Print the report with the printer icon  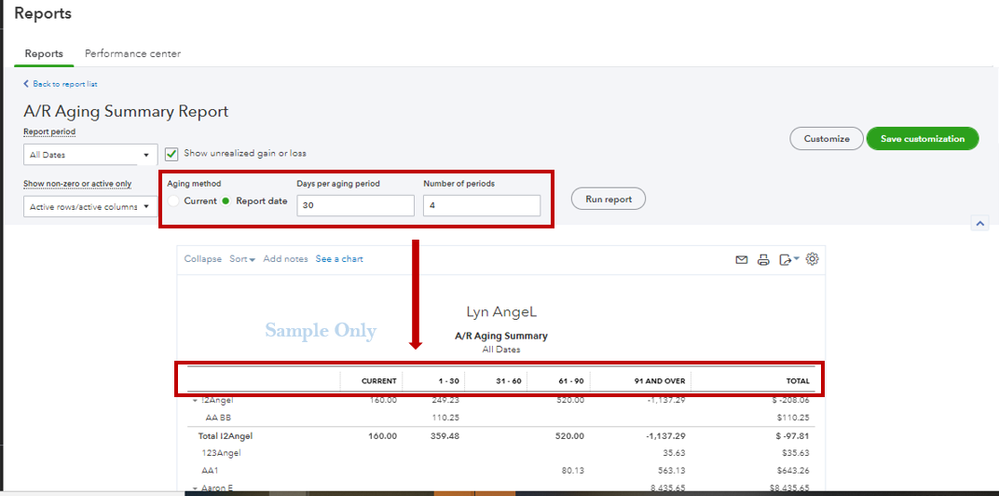(x=763, y=260)
